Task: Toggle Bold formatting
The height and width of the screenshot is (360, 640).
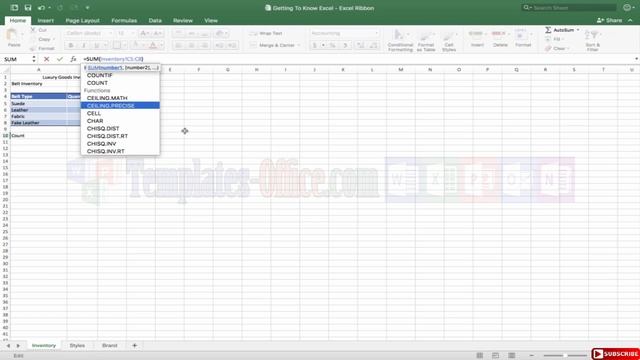Action: click(71, 45)
